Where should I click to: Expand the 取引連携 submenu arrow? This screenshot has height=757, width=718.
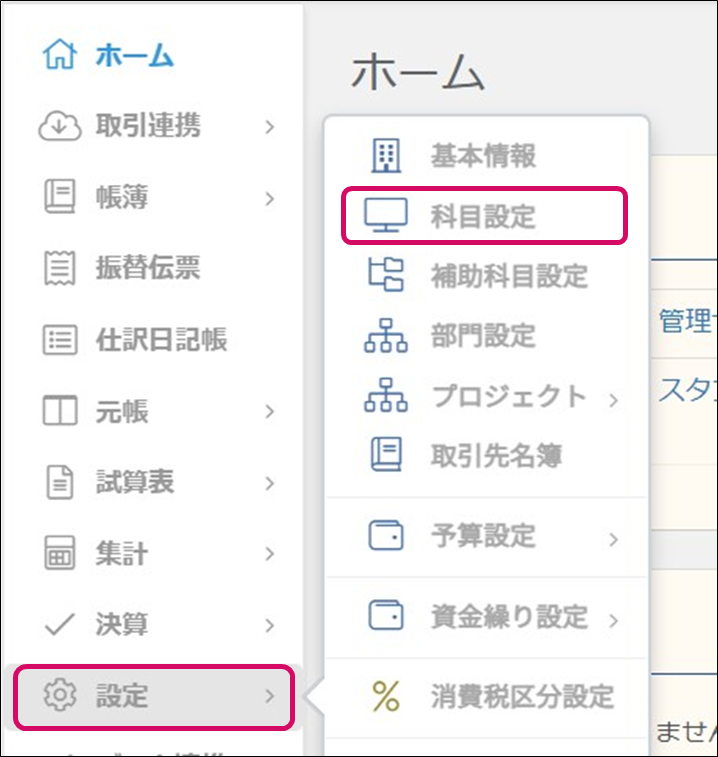269,127
